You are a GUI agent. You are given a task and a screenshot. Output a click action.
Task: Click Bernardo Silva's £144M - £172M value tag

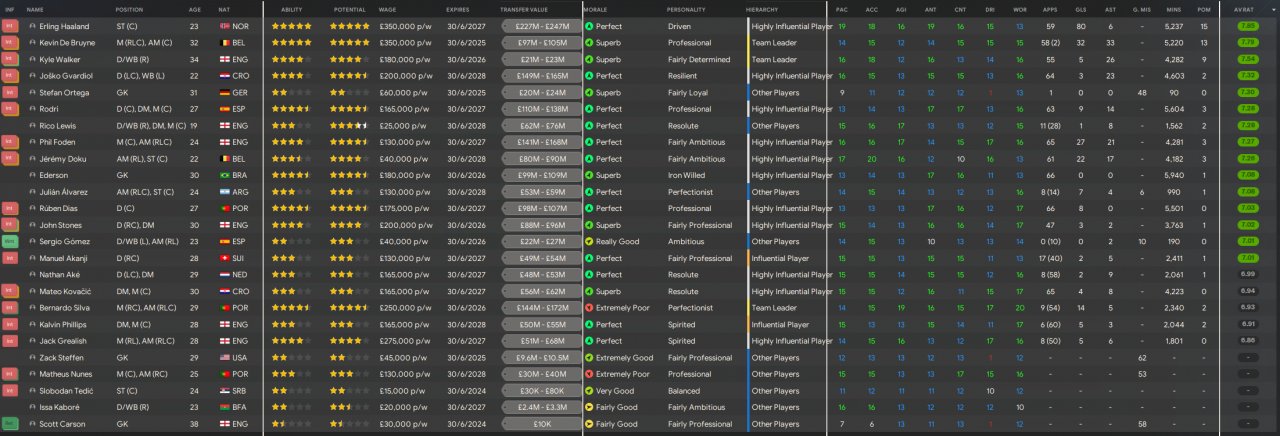541,308
